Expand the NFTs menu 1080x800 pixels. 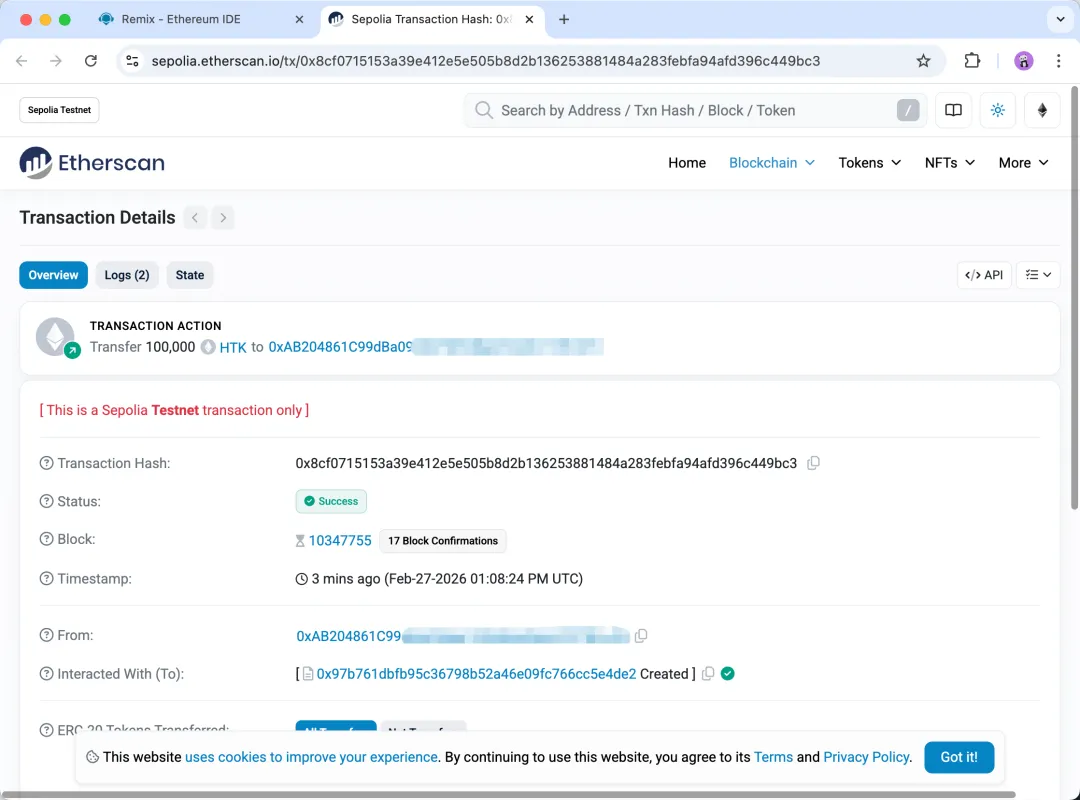(949, 163)
